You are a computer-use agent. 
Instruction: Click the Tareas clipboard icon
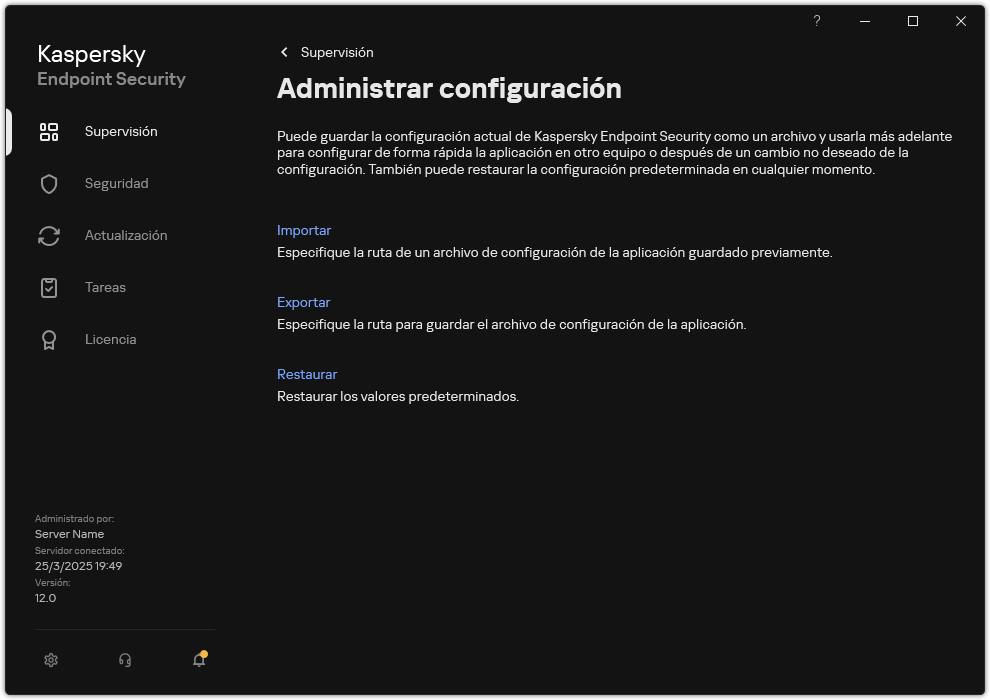click(49, 287)
